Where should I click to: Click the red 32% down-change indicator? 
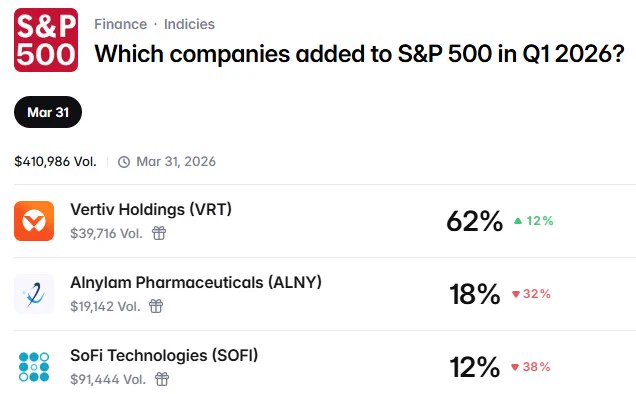531,294
